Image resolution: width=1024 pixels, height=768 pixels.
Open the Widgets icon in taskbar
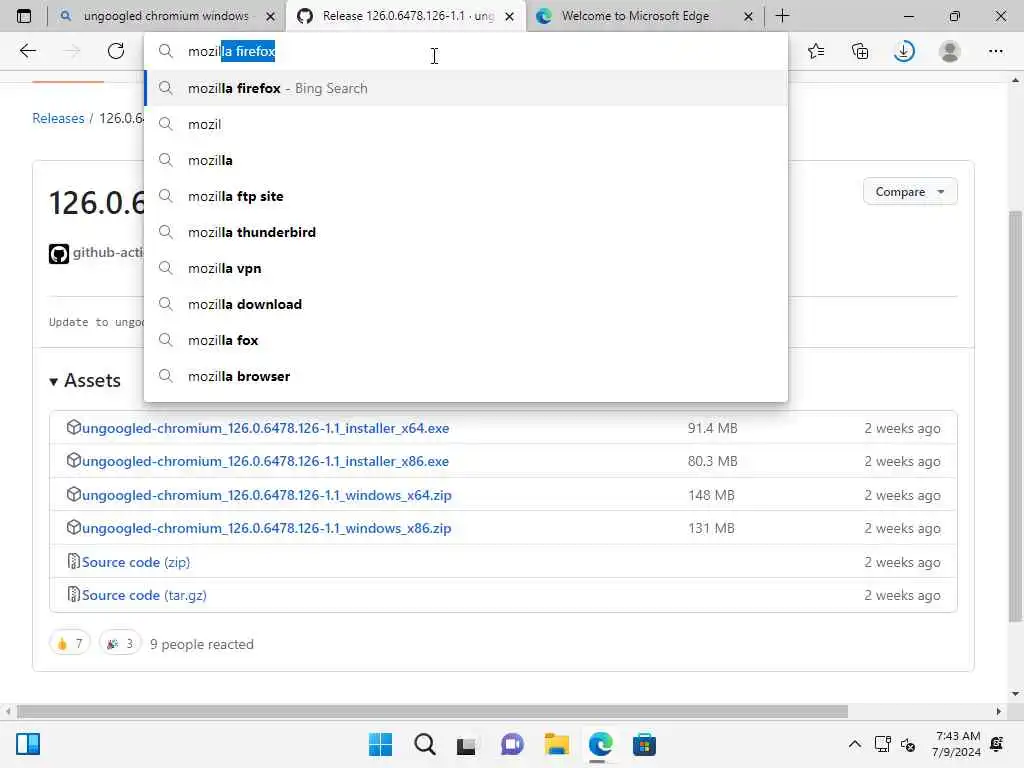pyautogui.click(x=28, y=744)
